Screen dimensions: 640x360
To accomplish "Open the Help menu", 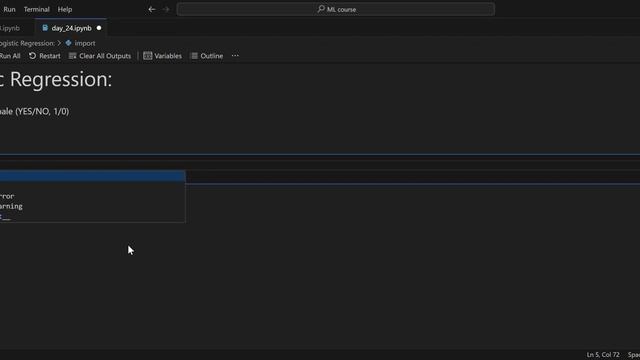I will [64, 9].
